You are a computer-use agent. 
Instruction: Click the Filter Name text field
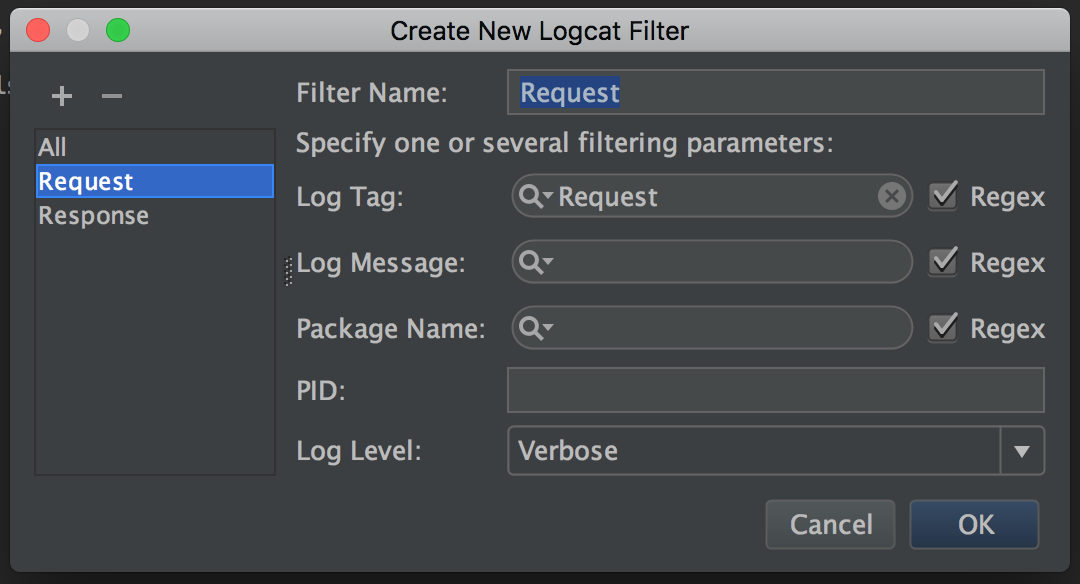click(x=775, y=93)
